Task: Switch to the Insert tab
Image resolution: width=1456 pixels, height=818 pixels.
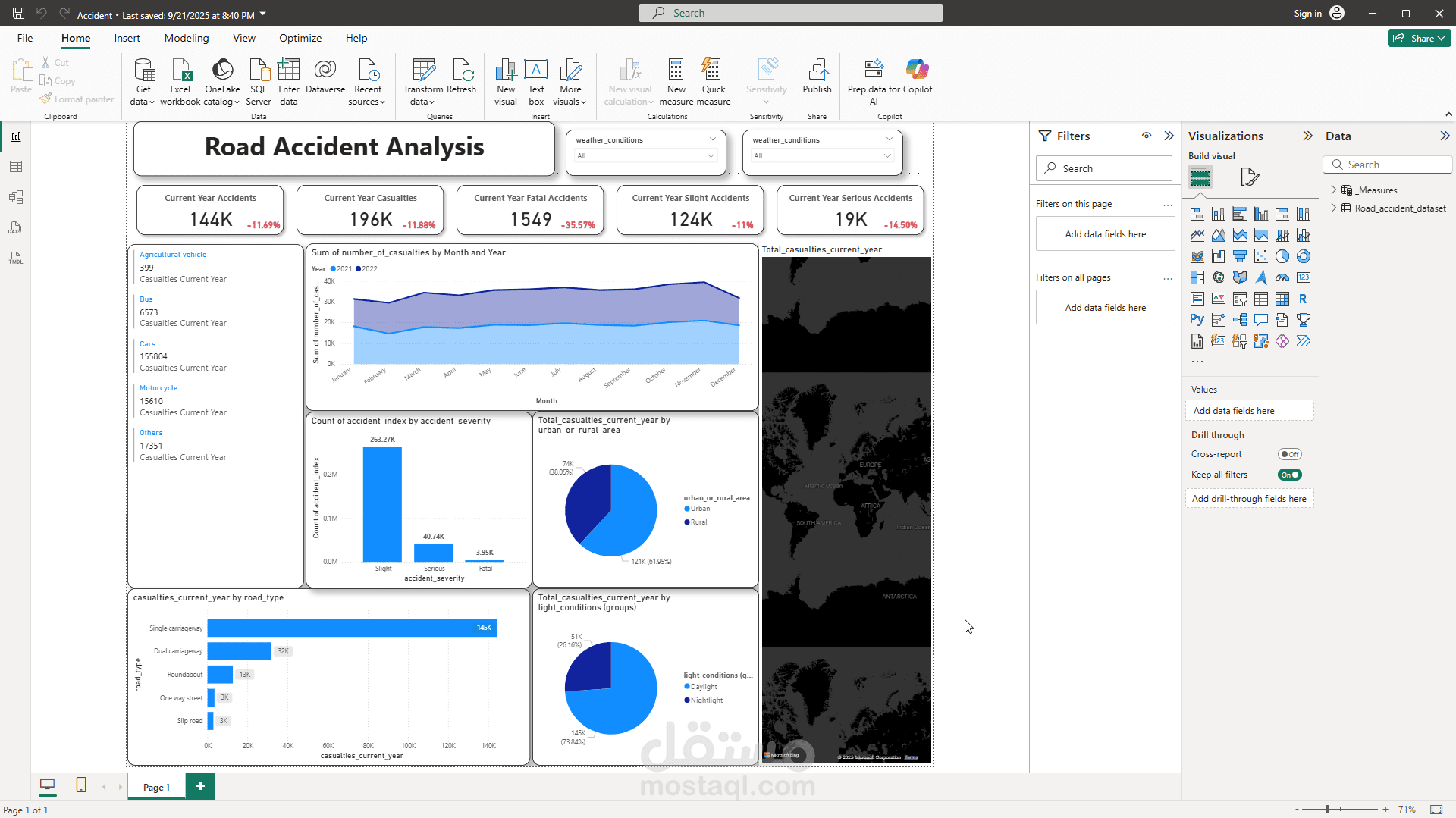Action: click(x=127, y=38)
